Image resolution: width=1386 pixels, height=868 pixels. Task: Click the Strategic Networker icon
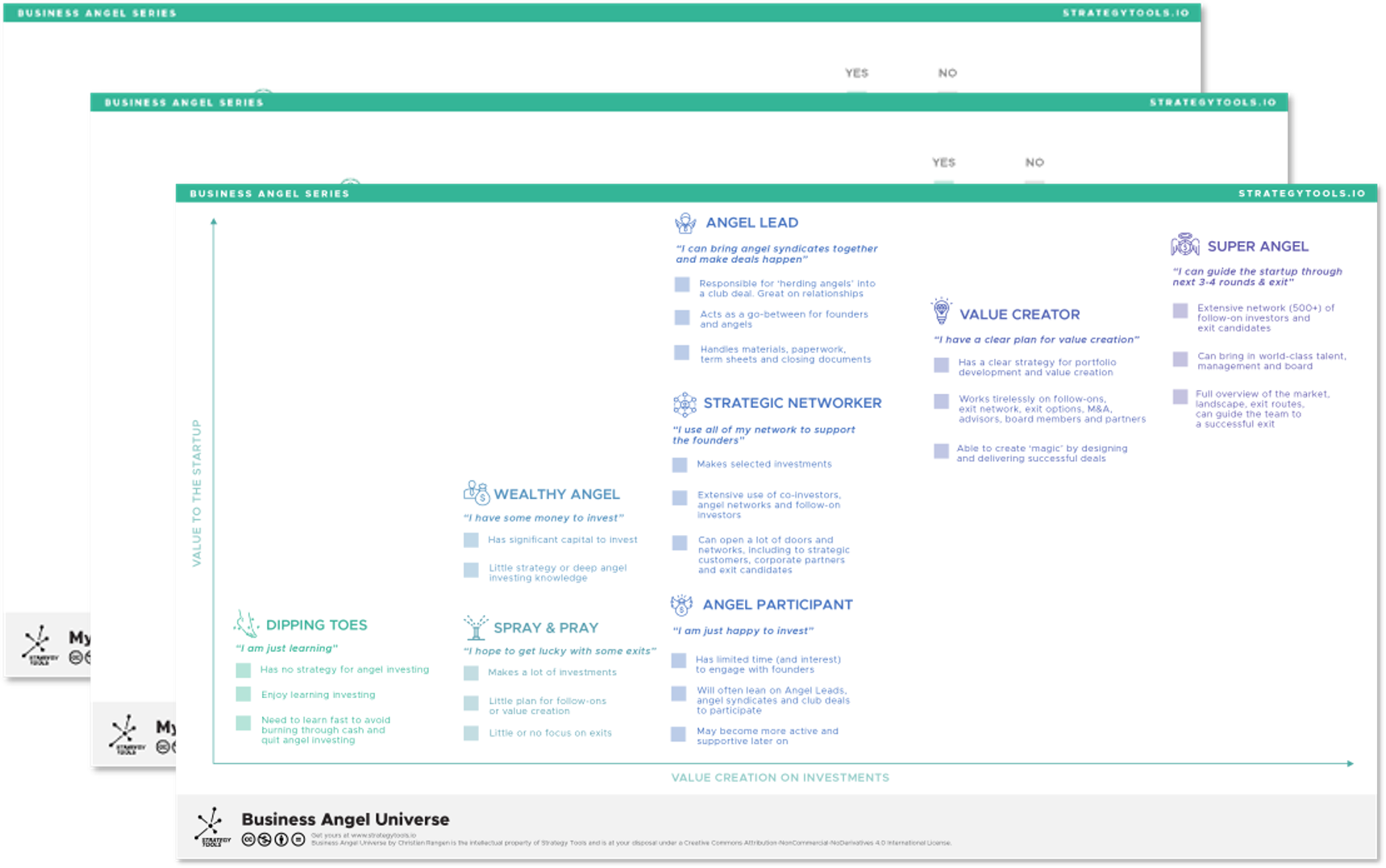click(x=684, y=404)
